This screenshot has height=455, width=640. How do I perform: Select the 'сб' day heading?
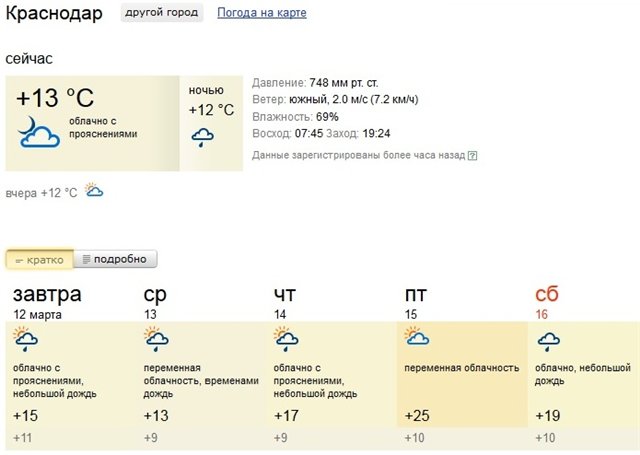(547, 294)
